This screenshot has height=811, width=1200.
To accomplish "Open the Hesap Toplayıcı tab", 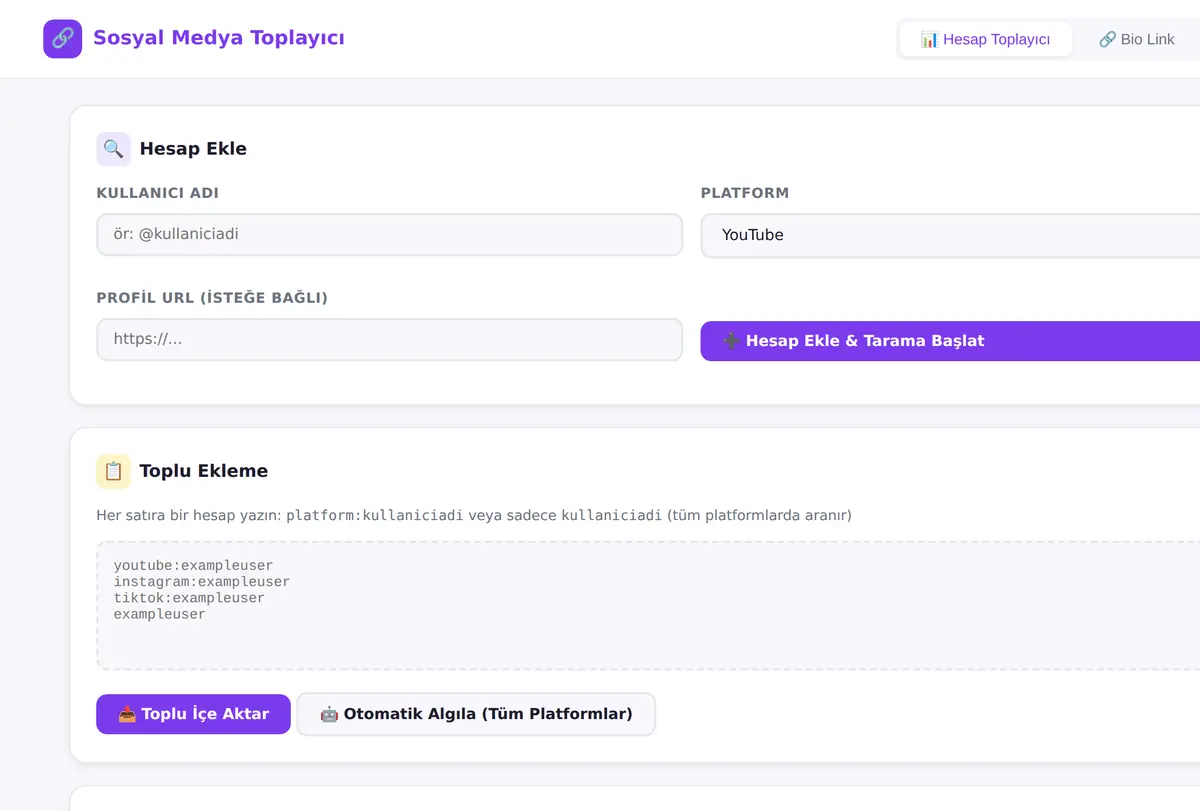I will pos(985,39).
